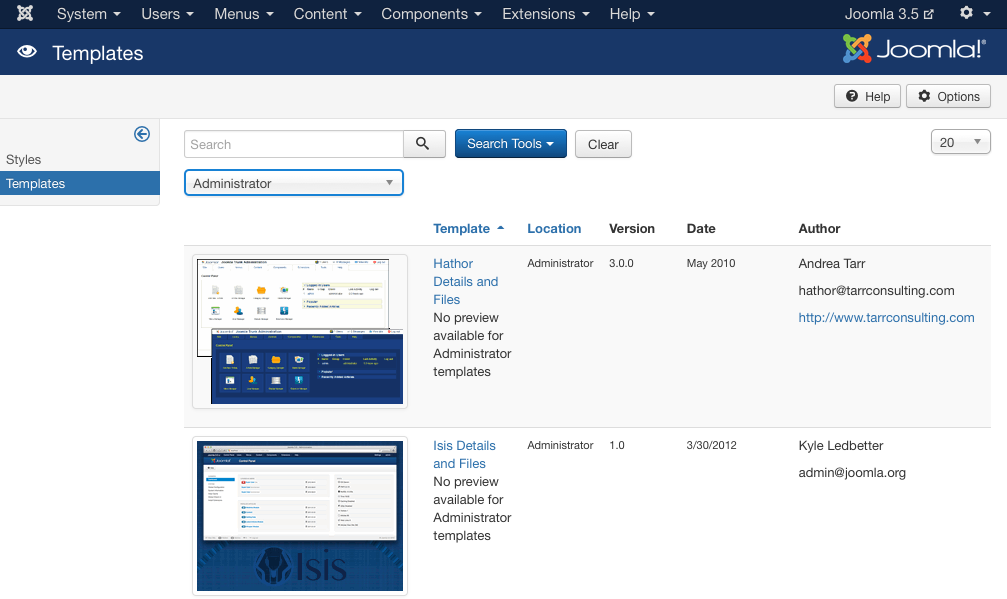Collapse the sidebar with the arrow icon
1007x599 pixels.
(142, 134)
